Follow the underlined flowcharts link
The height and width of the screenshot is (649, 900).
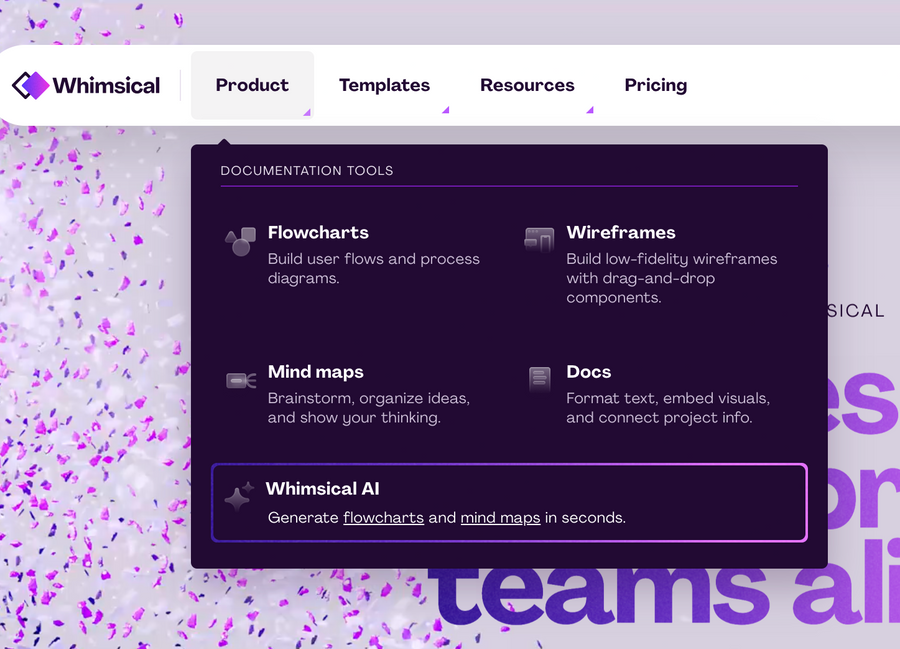click(x=383, y=517)
